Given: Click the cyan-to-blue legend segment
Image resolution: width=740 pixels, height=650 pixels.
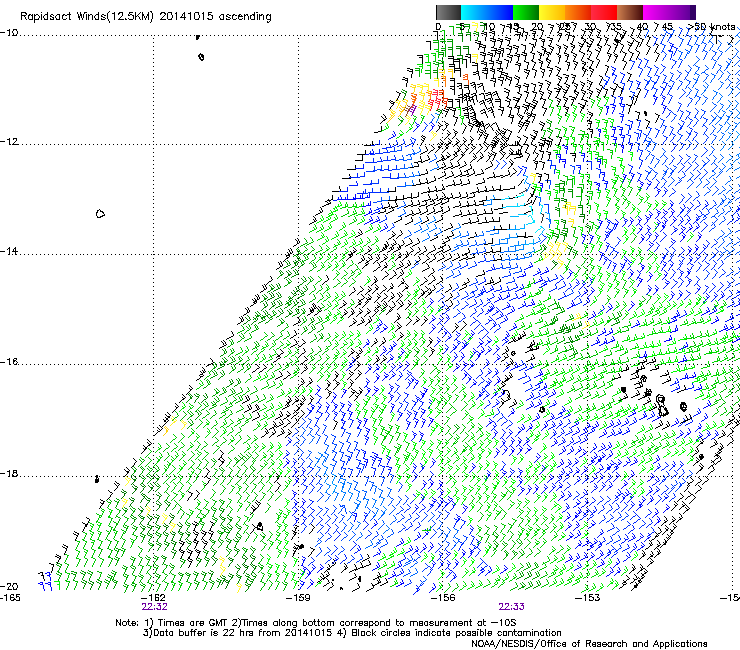Looking at the screenshot, I should click(487, 12).
